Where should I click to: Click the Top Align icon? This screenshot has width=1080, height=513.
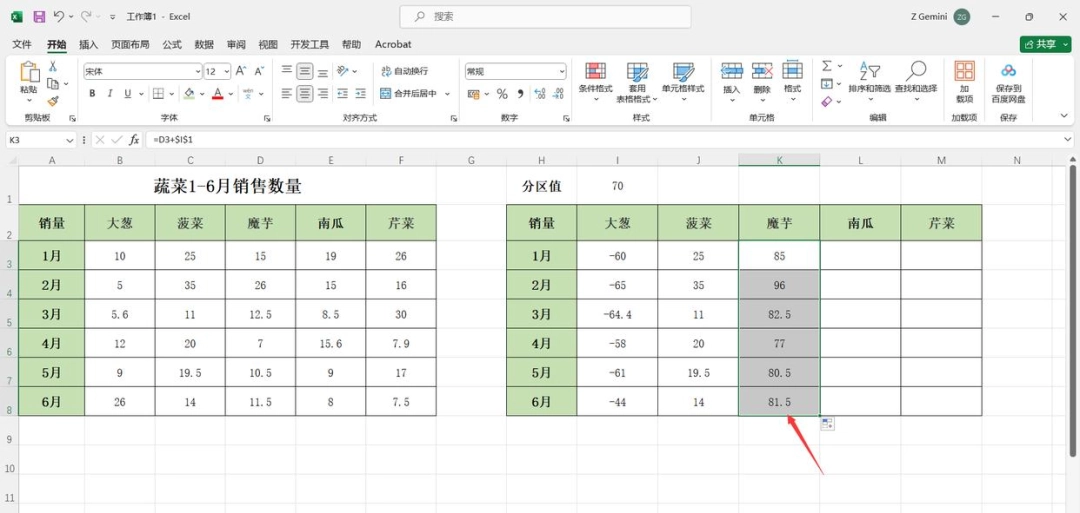(x=287, y=71)
